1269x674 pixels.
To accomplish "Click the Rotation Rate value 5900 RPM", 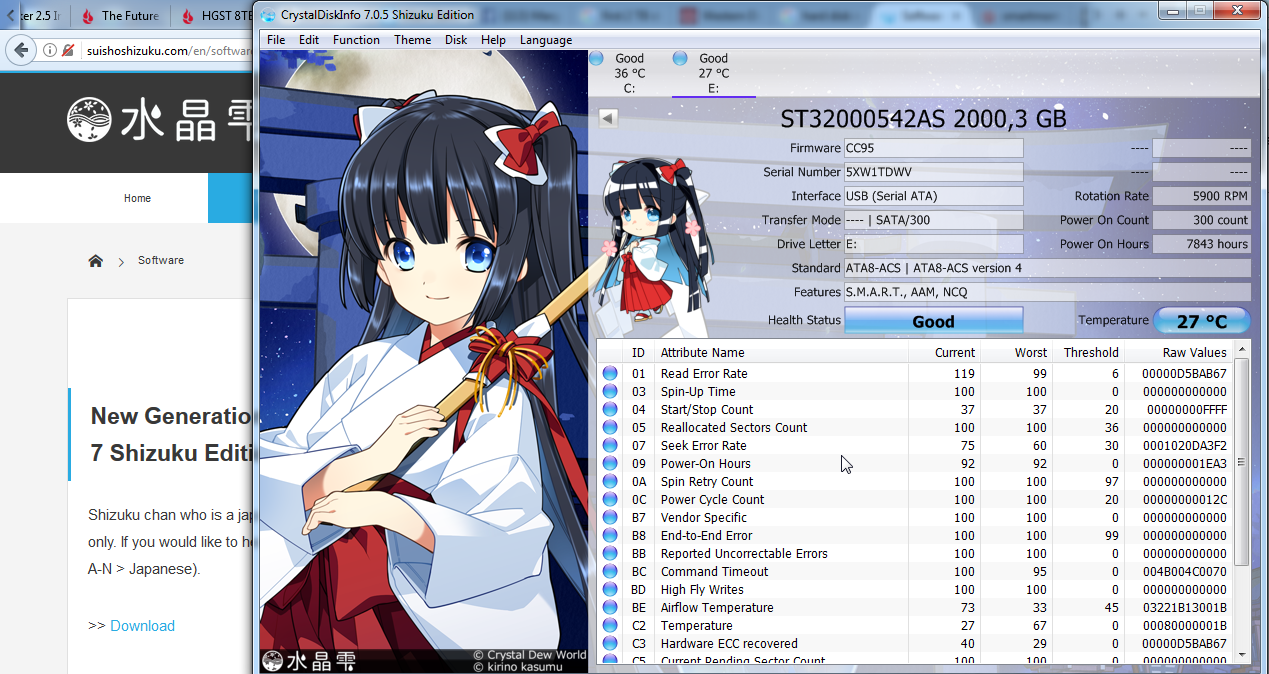I will (1202, 196).
